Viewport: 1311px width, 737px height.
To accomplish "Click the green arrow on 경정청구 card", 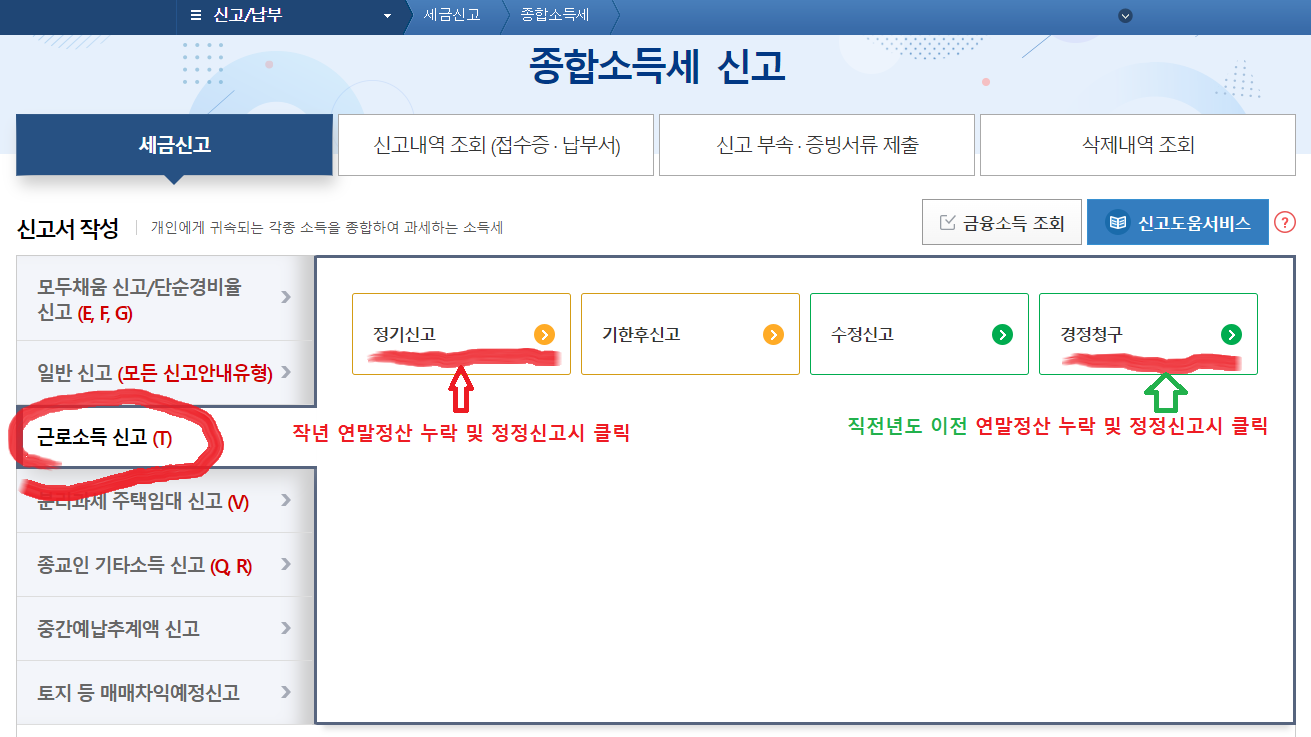I will click(1231, 334).
